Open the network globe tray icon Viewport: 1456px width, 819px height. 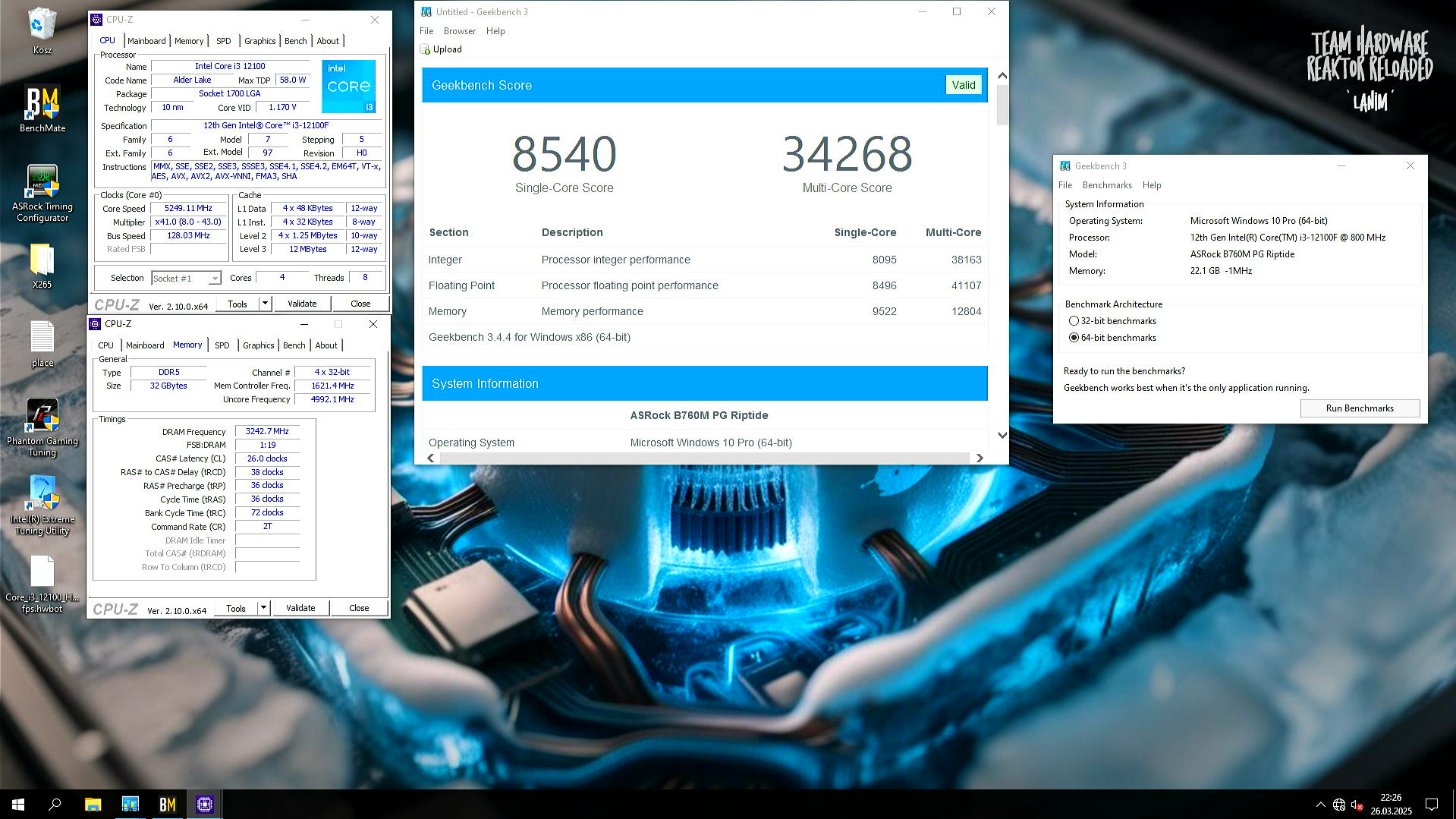1339,805
